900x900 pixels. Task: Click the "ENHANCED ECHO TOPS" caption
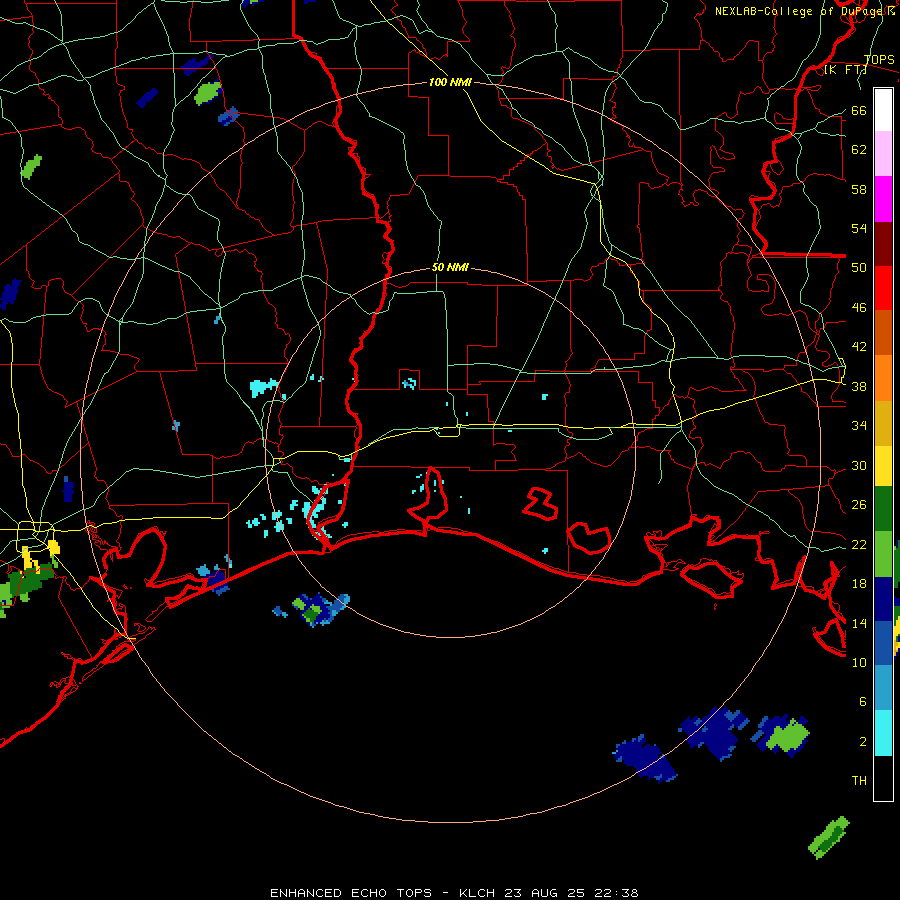(x=351, y=893)
